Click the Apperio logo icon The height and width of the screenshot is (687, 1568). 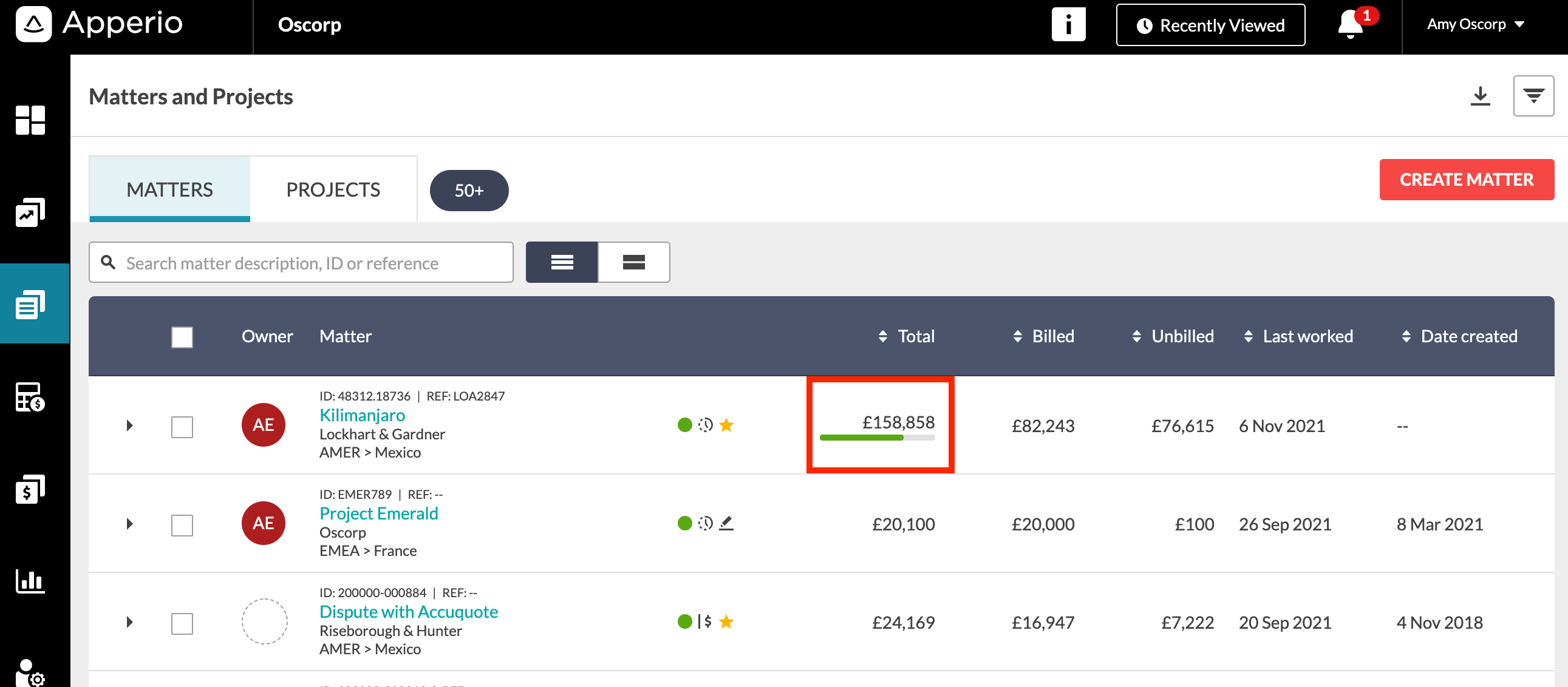(33, 24)
